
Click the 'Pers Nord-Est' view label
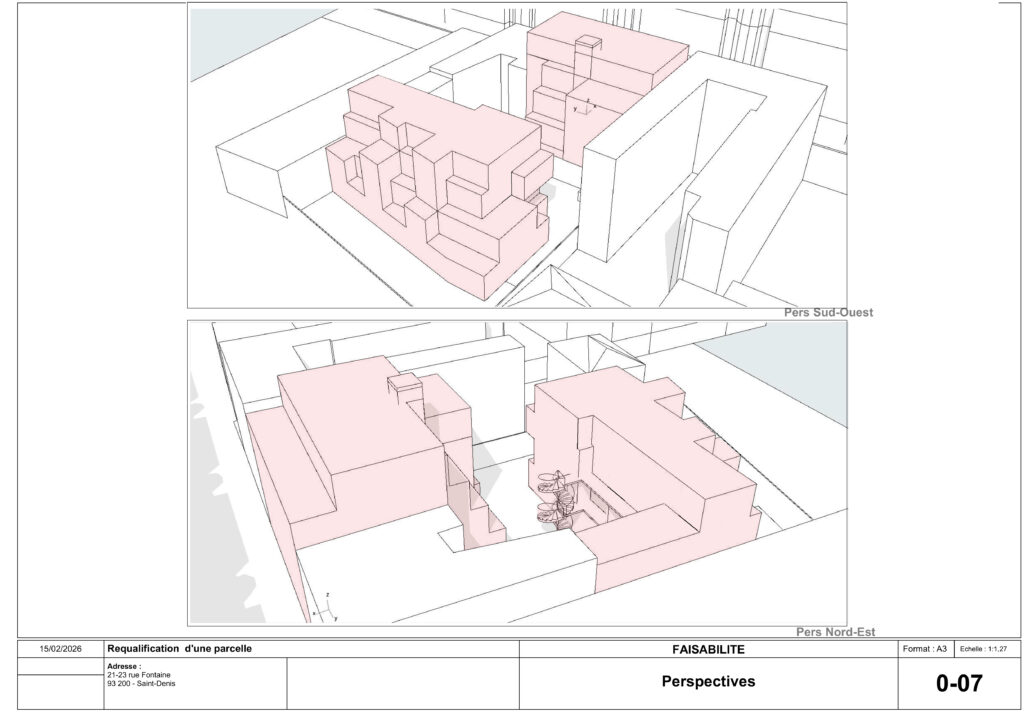click(x=835, y=631)
